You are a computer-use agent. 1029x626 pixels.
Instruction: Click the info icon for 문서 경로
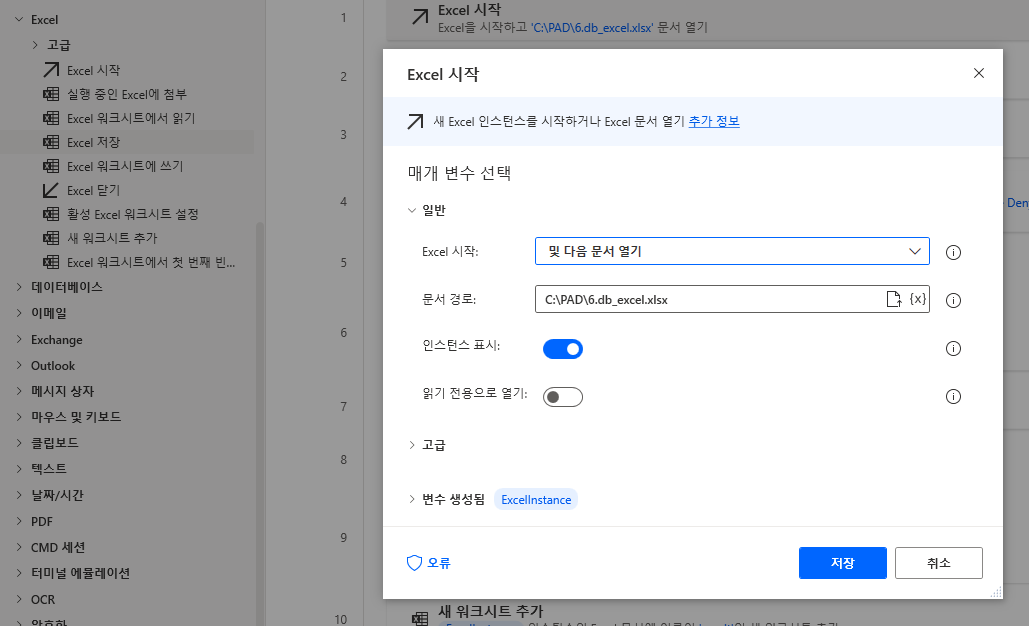click(953, 300)
